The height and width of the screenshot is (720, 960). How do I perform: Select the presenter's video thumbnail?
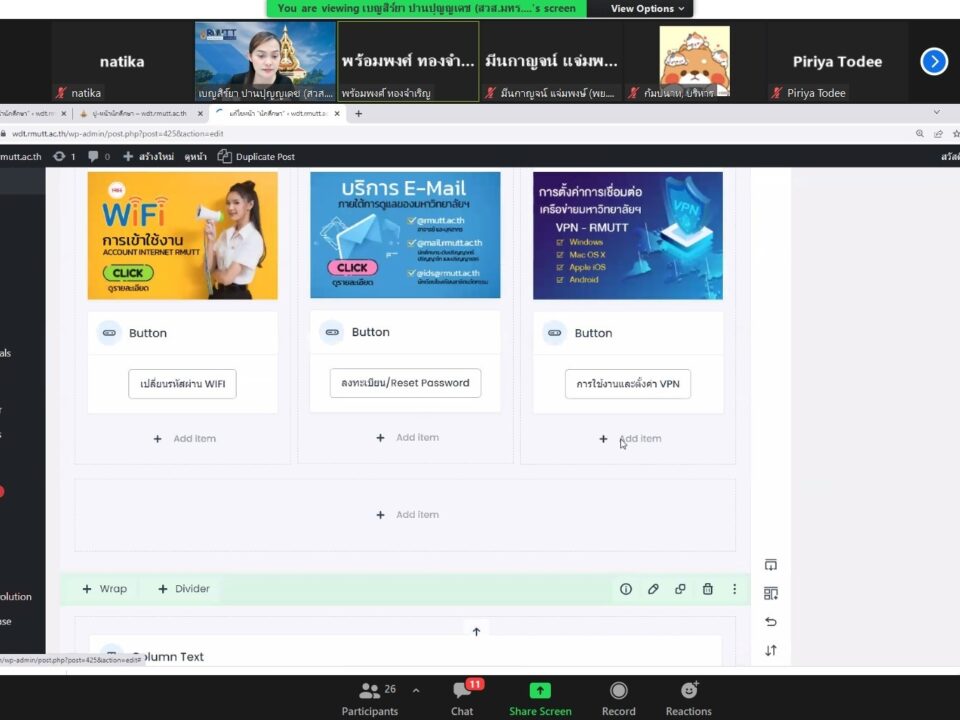(265, 61)
